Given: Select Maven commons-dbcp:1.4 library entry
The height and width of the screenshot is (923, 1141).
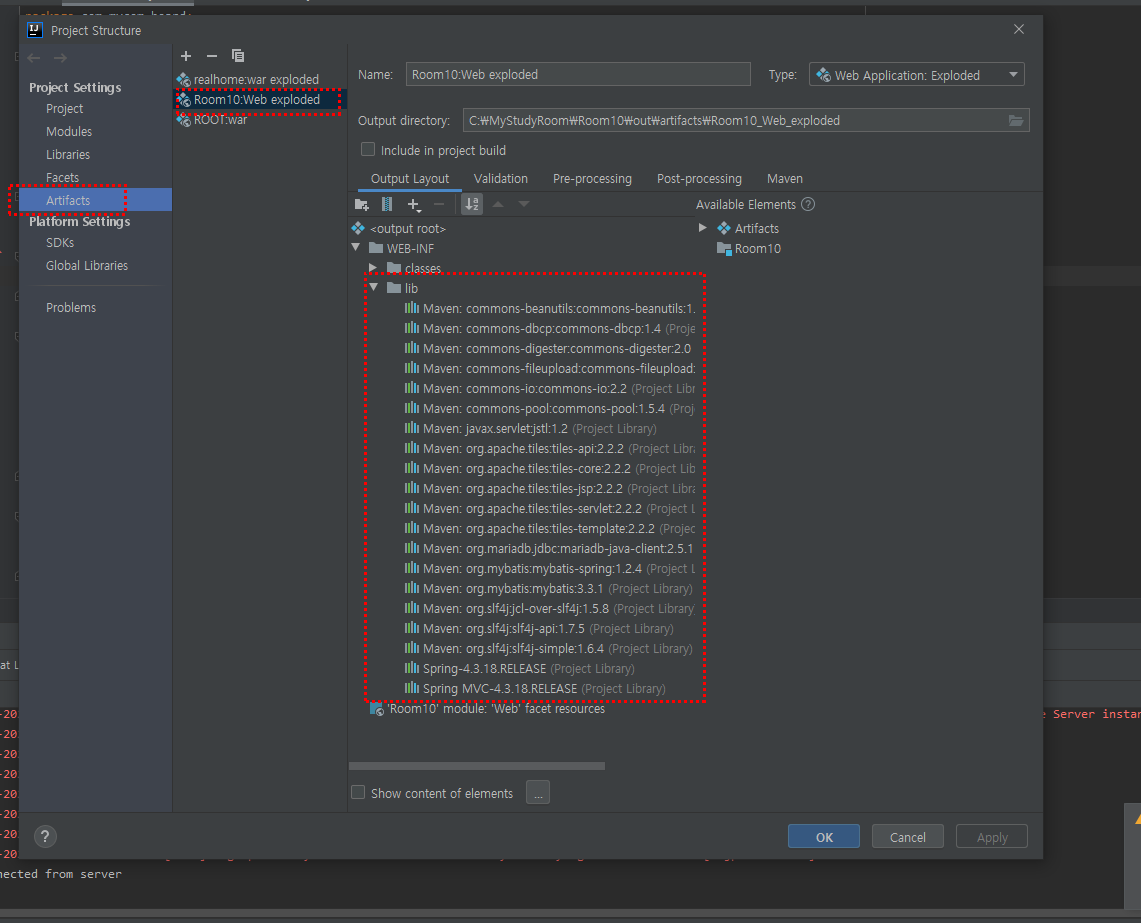Looking at the screenshot, I should [550, 329].
